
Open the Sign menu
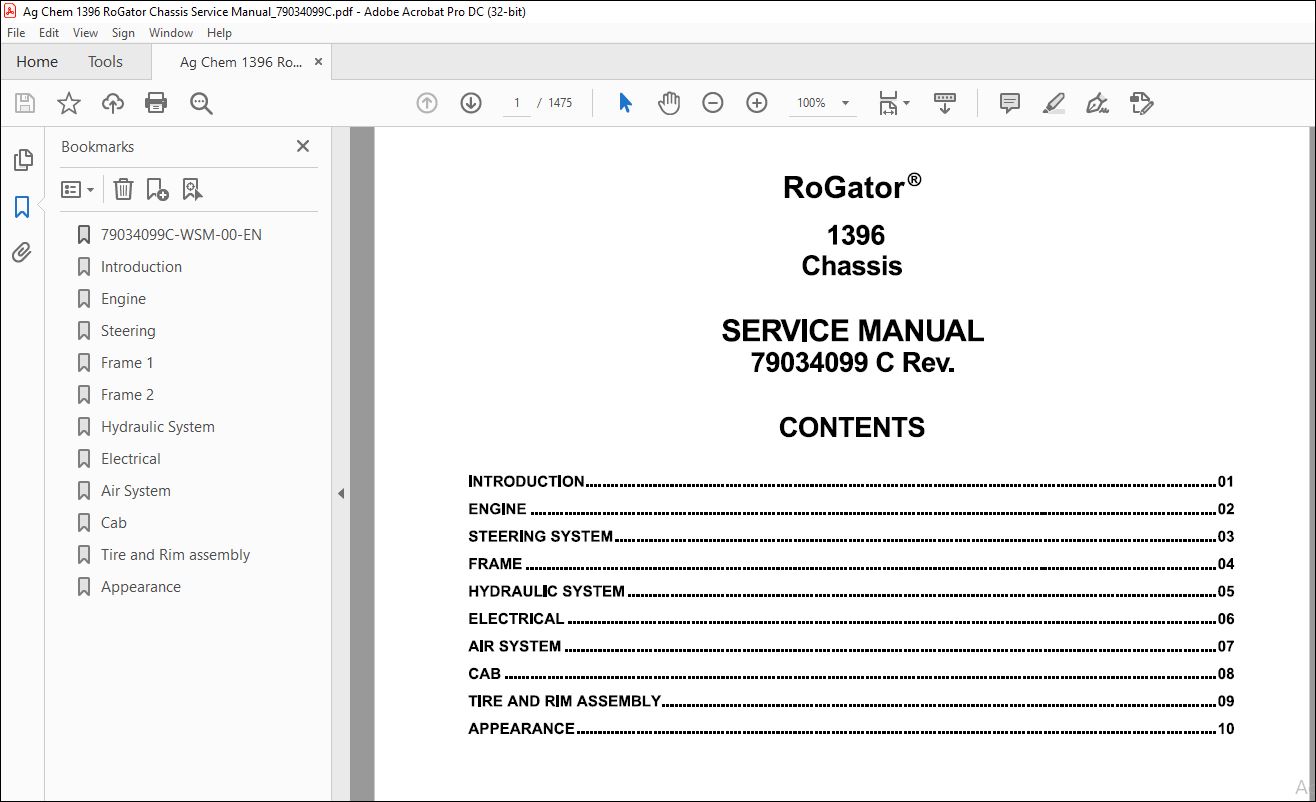pos(123,33)
